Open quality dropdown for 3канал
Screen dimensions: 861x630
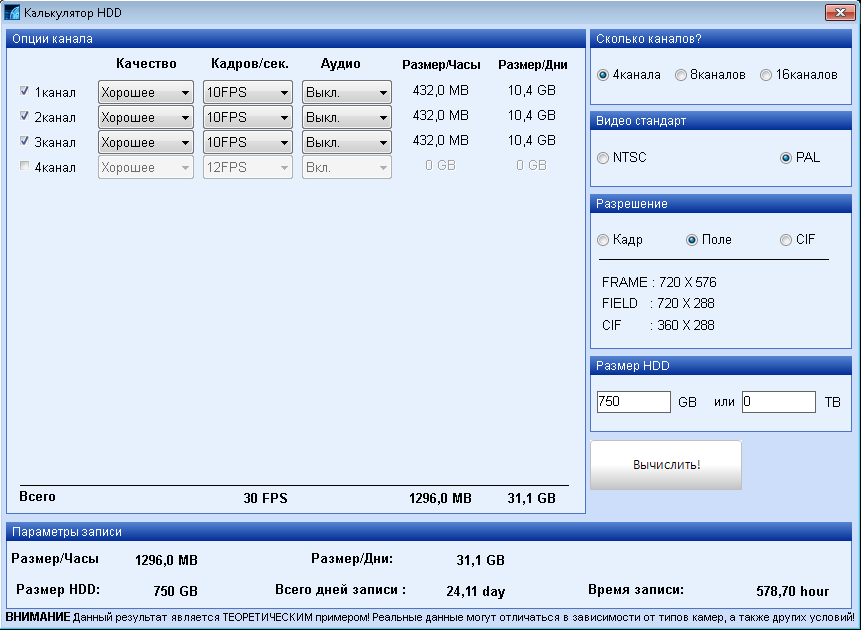click(146, 142)
